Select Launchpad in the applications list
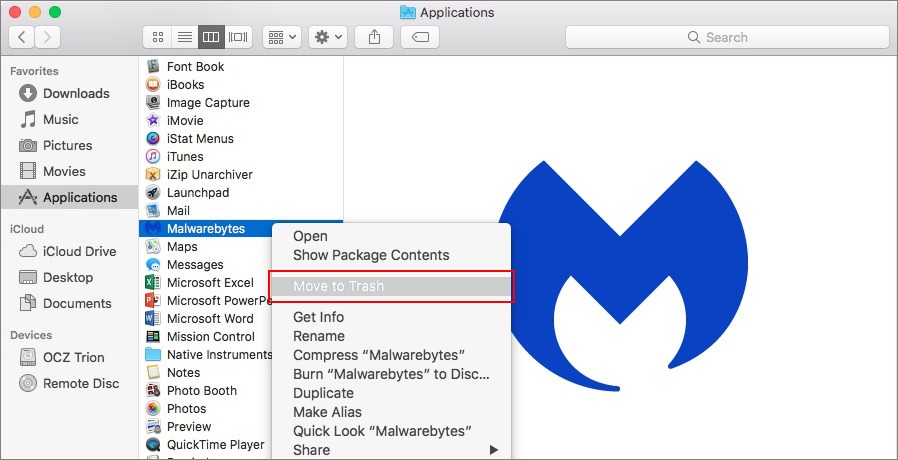Image resolution: width=898 pixels, height=460 pixels. (241, 192)
